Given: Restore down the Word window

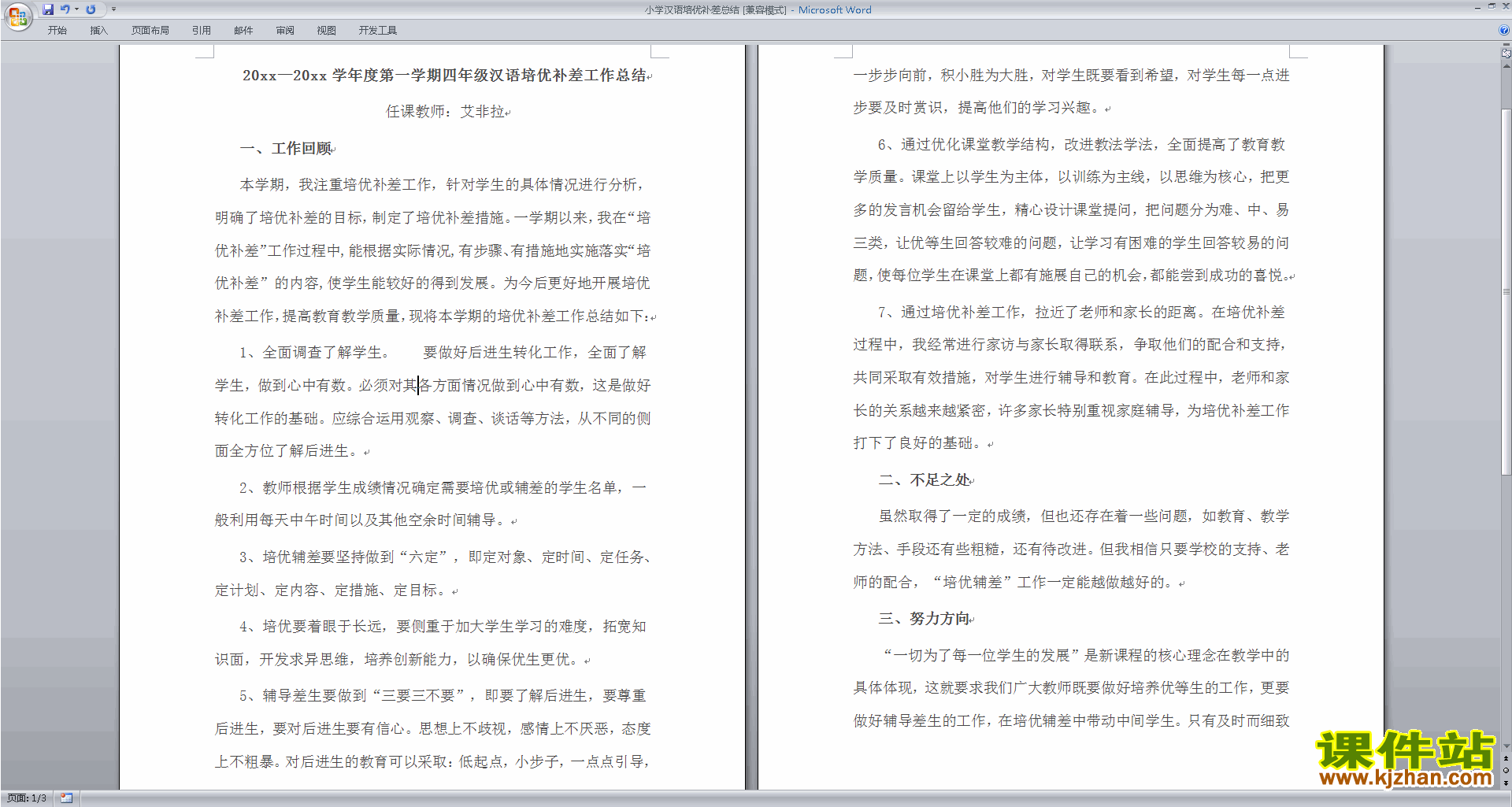Looking at the screenshot, I should click(x=1492, y=7).
